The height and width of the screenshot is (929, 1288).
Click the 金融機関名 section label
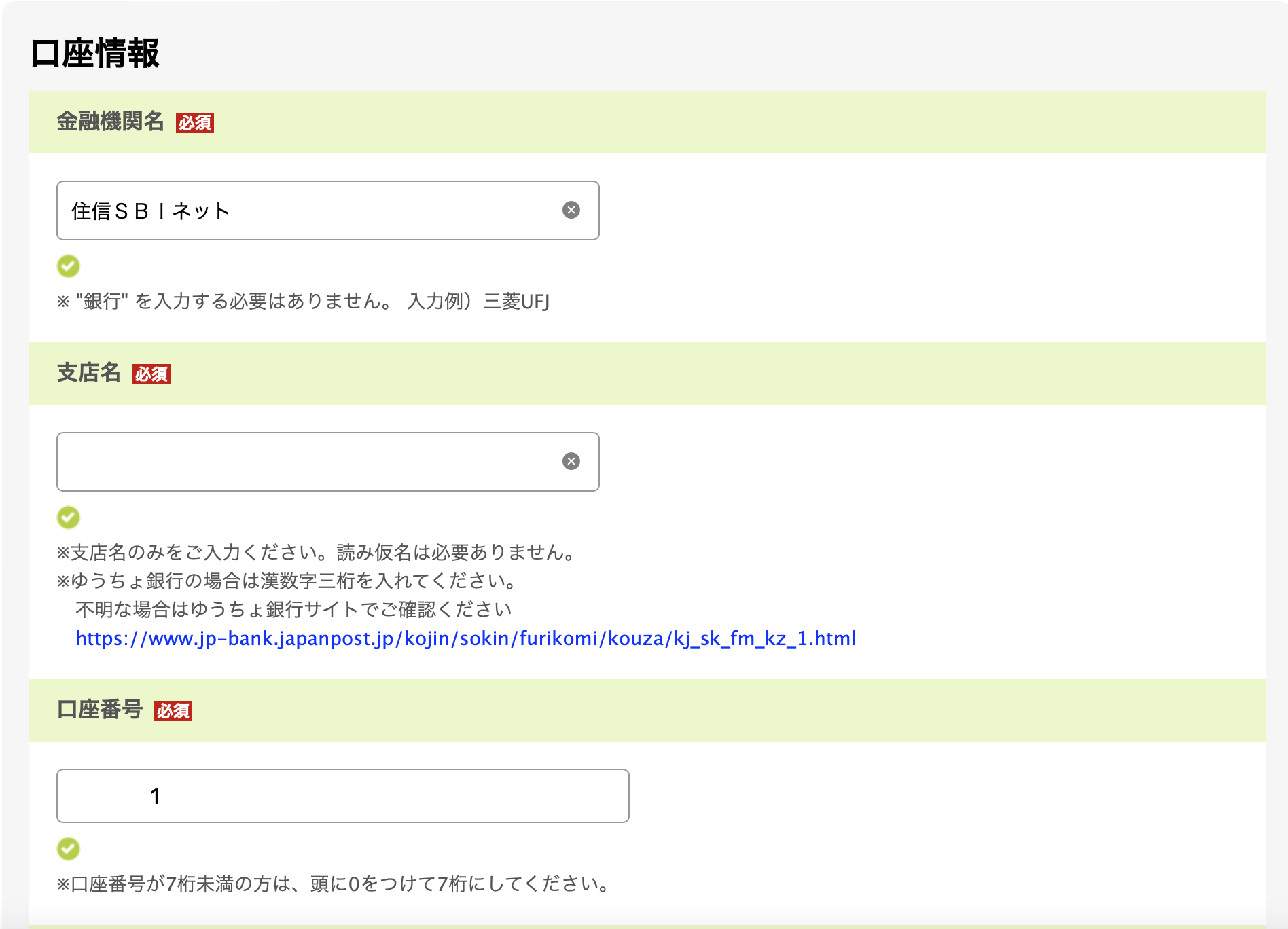[110, 122]
